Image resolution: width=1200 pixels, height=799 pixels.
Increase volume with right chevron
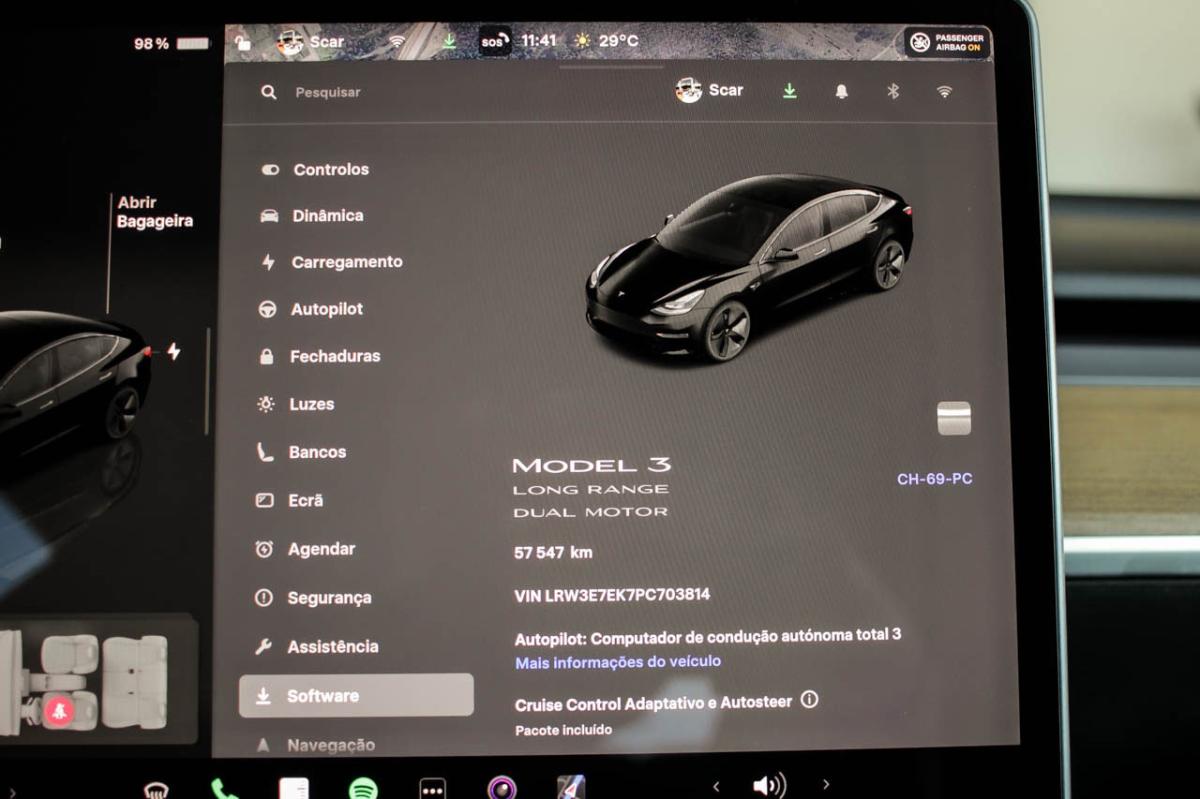pyautogui.click(x=825, y=785)
